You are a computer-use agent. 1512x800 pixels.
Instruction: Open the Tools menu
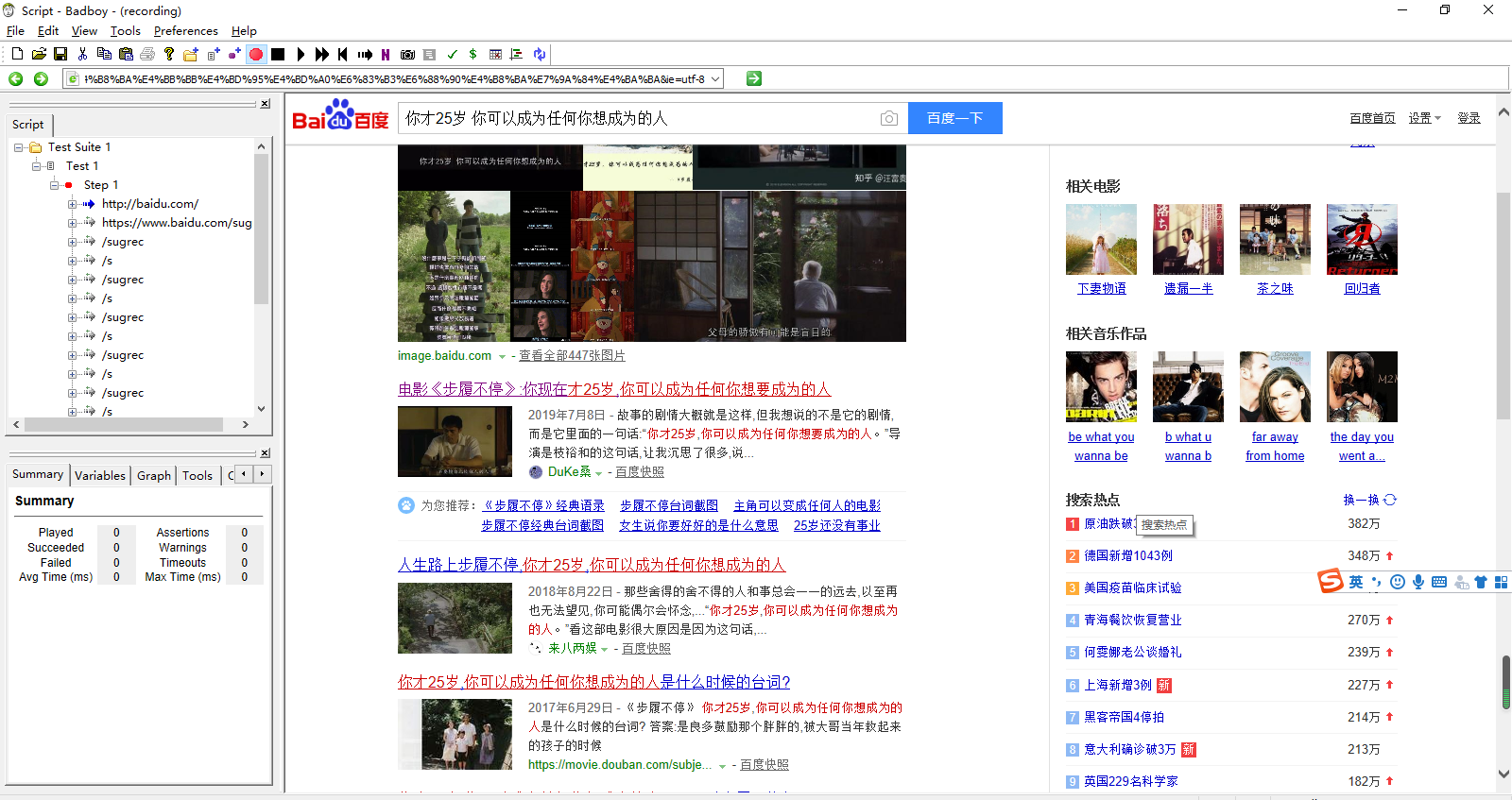[x=126, y=30]
